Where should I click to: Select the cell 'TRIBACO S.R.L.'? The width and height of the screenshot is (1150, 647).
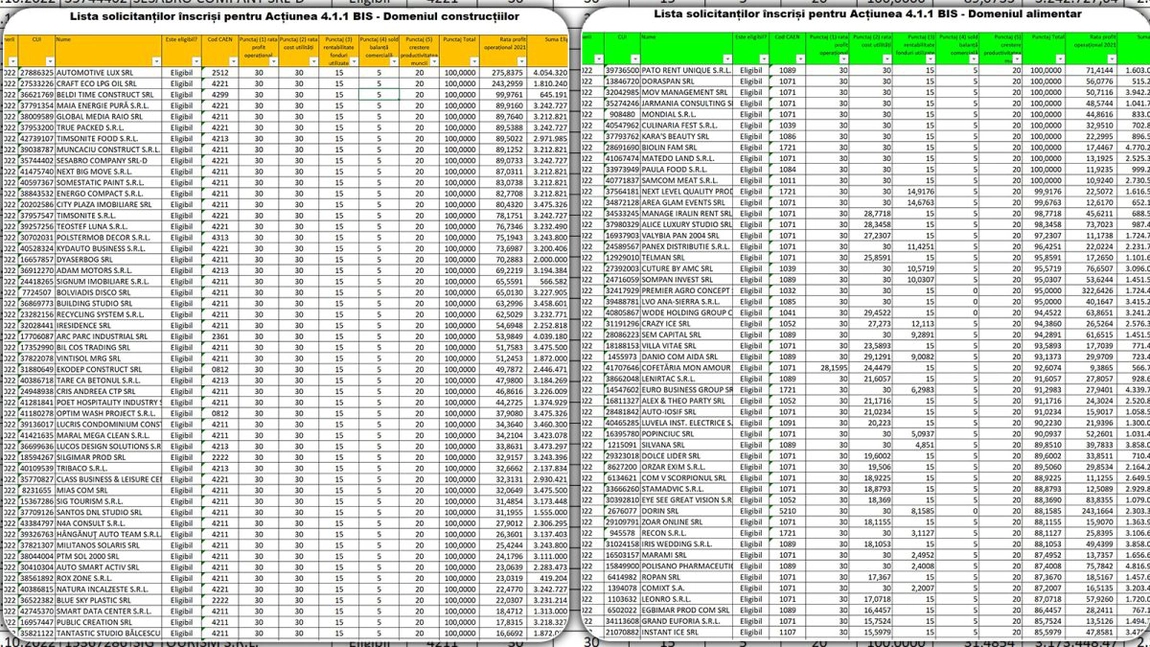click(x=109, y=468)
